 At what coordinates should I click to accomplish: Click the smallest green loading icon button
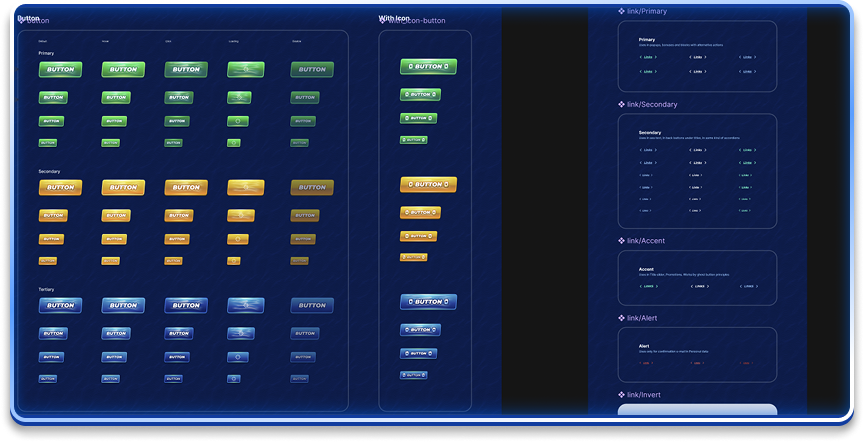point(234,143)
